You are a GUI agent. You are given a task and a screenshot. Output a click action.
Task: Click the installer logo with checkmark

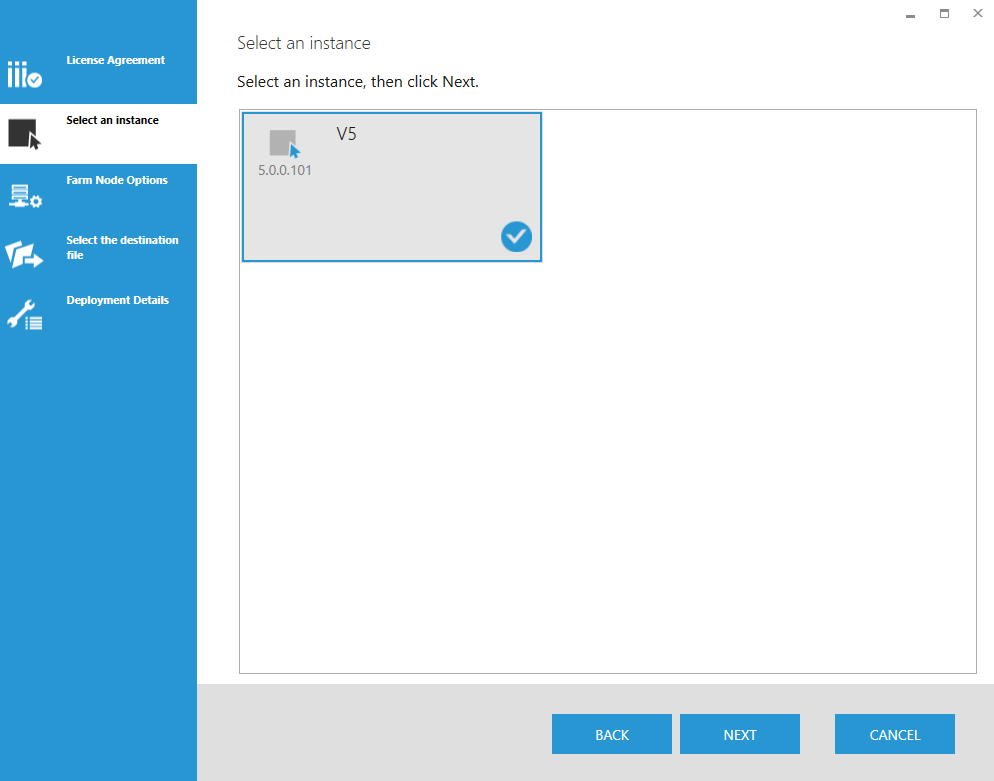point(24,74)
